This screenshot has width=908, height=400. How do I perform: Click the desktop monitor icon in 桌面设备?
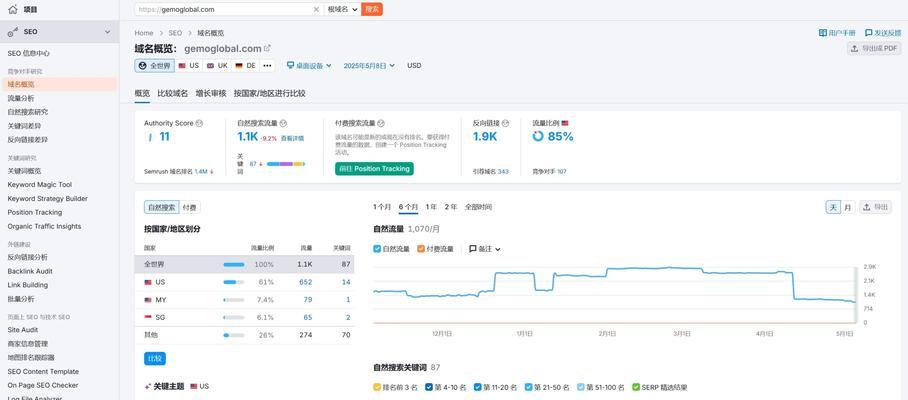click(291, 65)
